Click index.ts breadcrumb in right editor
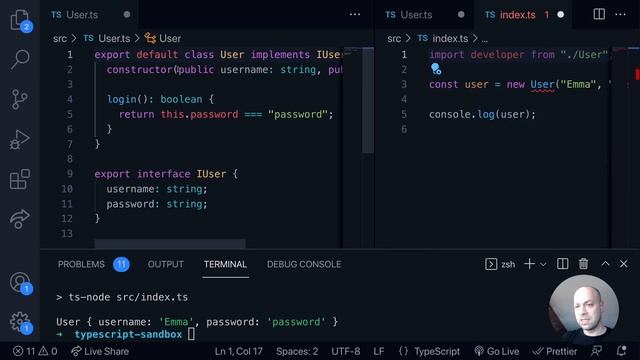 (443, 39)
